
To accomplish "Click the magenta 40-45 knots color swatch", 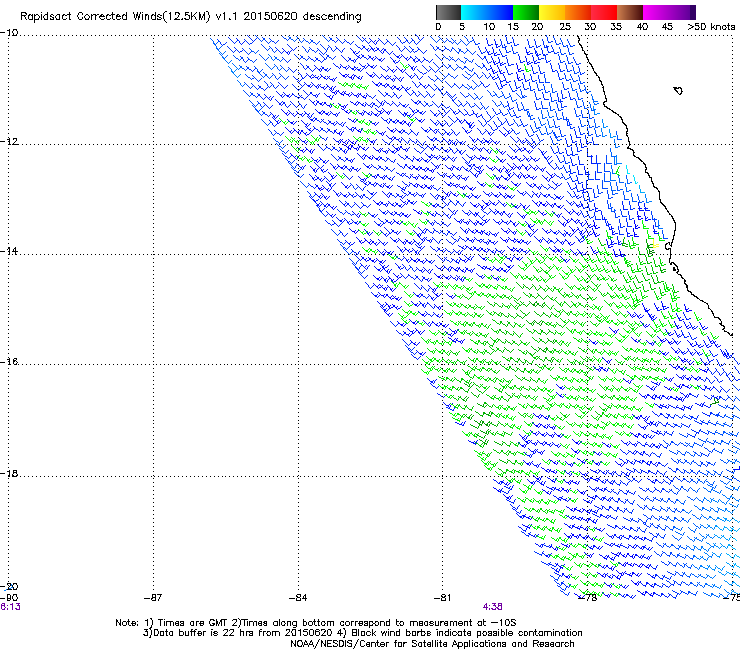I will (656, 12).
